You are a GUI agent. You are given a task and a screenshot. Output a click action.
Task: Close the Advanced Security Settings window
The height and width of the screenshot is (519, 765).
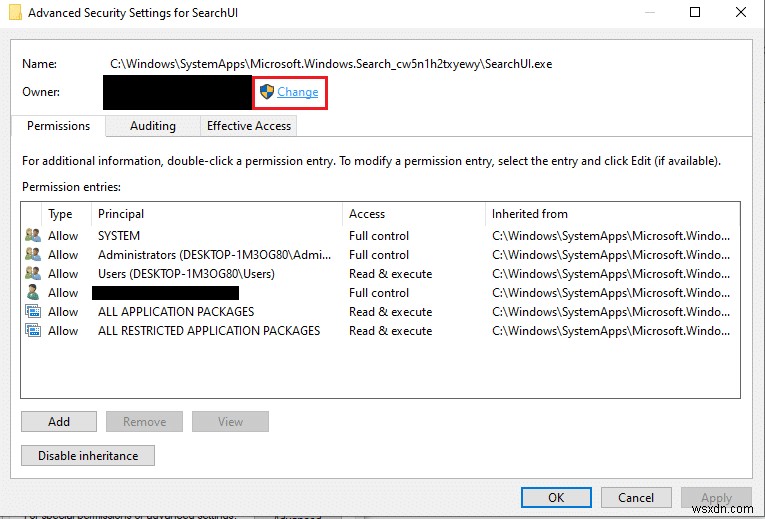(741, 12)
